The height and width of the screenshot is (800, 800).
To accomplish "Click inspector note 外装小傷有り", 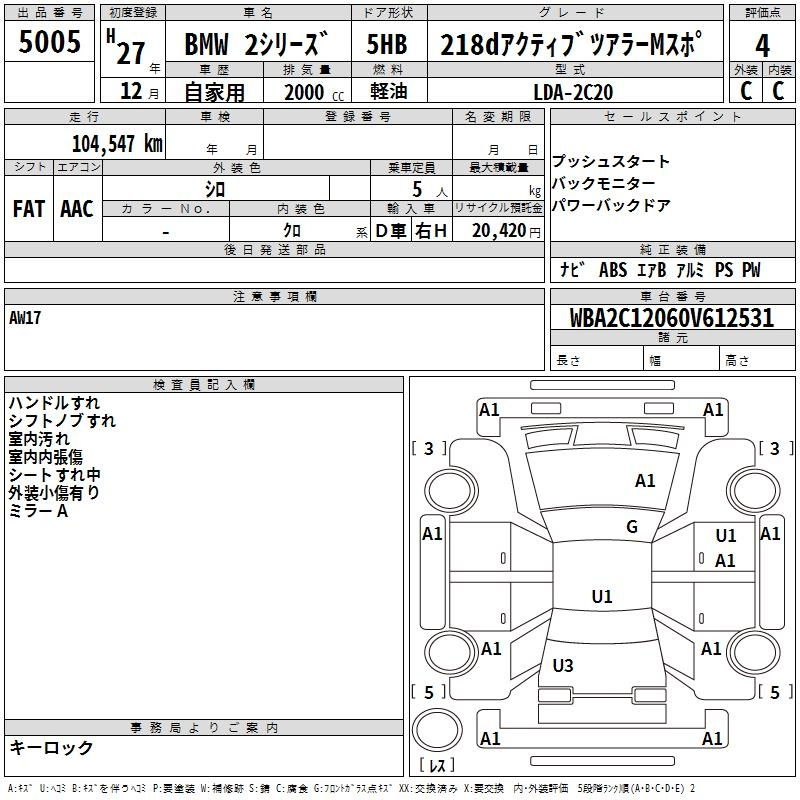I will click(54, 493).
